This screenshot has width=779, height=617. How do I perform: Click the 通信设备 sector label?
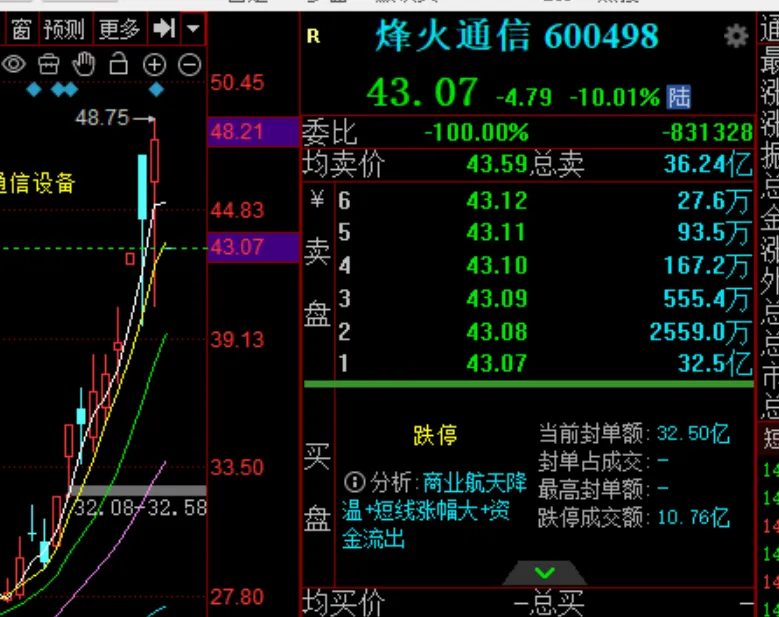coord(38,183)
